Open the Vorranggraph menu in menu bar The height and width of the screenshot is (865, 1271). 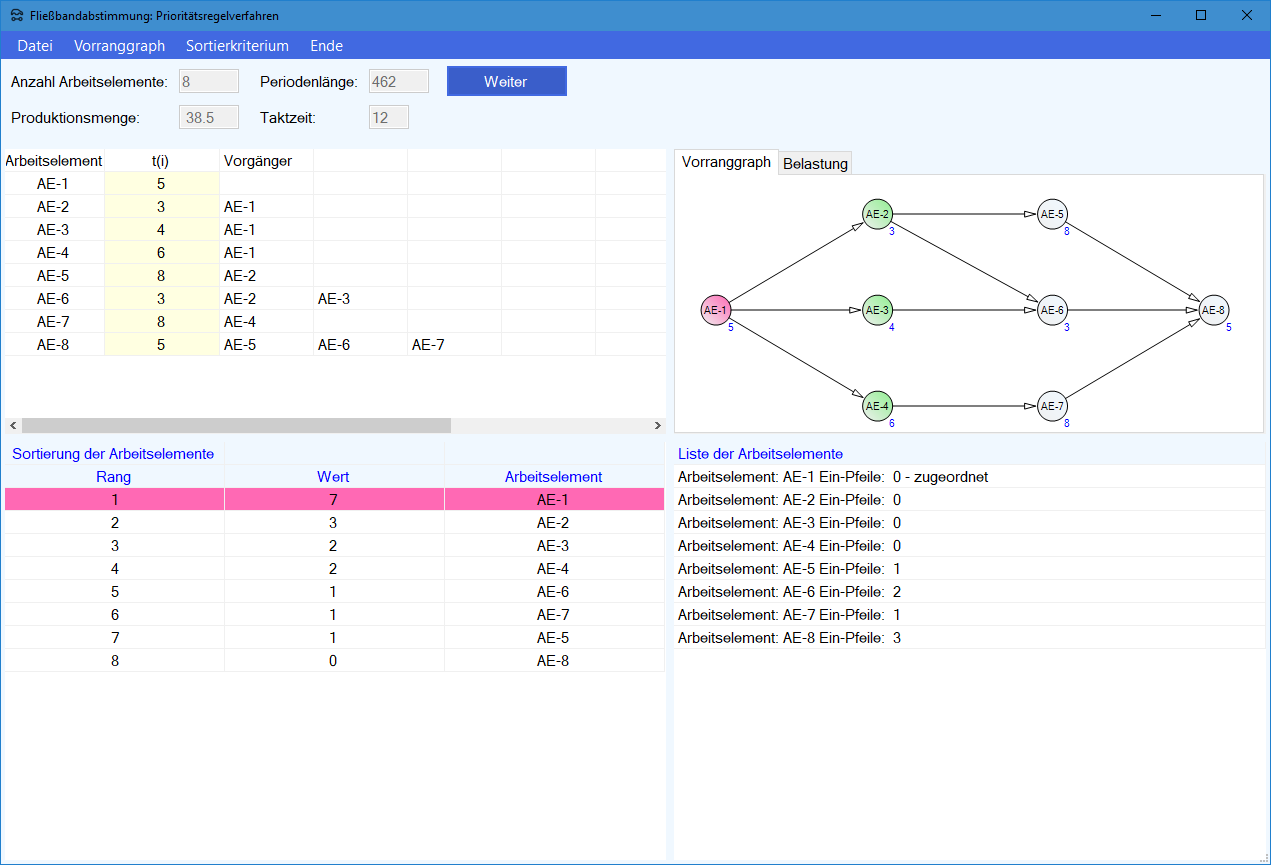pyautogui.click(x=119, y=46)
